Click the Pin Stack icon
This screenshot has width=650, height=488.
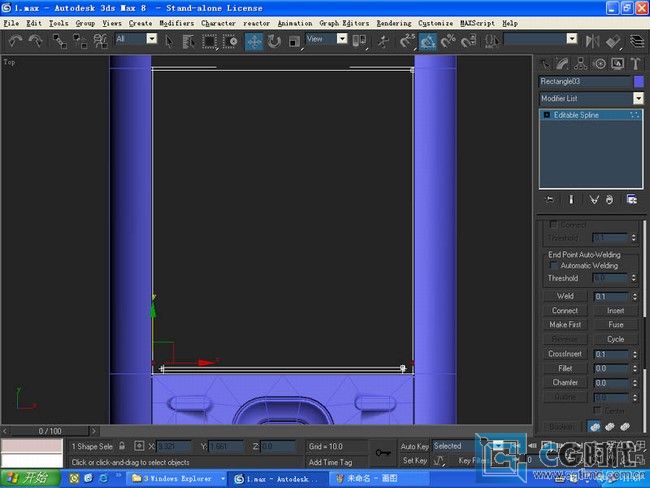click(550, 199)
